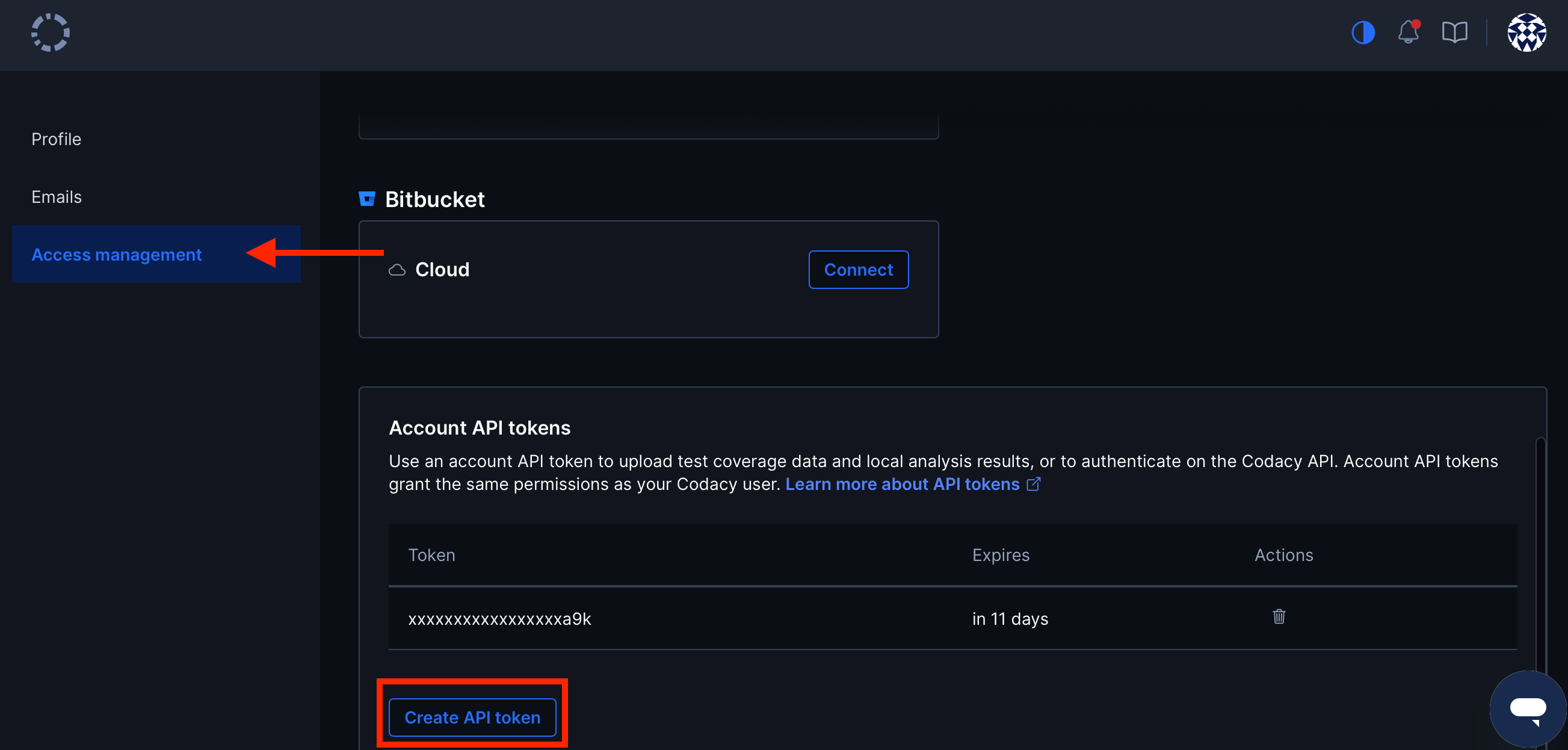
Task: Click the Bitbucket section heading
Action: click(434, 199)
